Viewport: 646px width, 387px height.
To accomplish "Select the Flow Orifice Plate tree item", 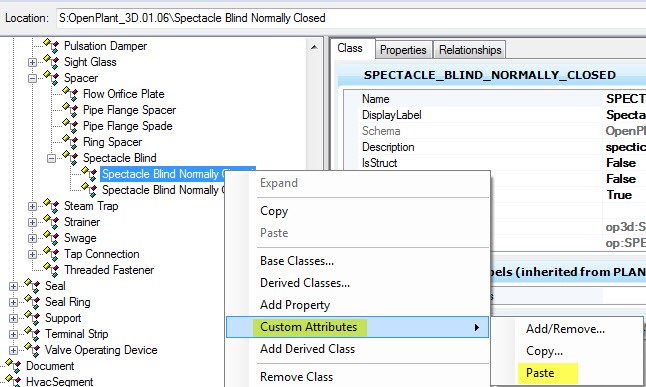I will [x=124, y=94].
